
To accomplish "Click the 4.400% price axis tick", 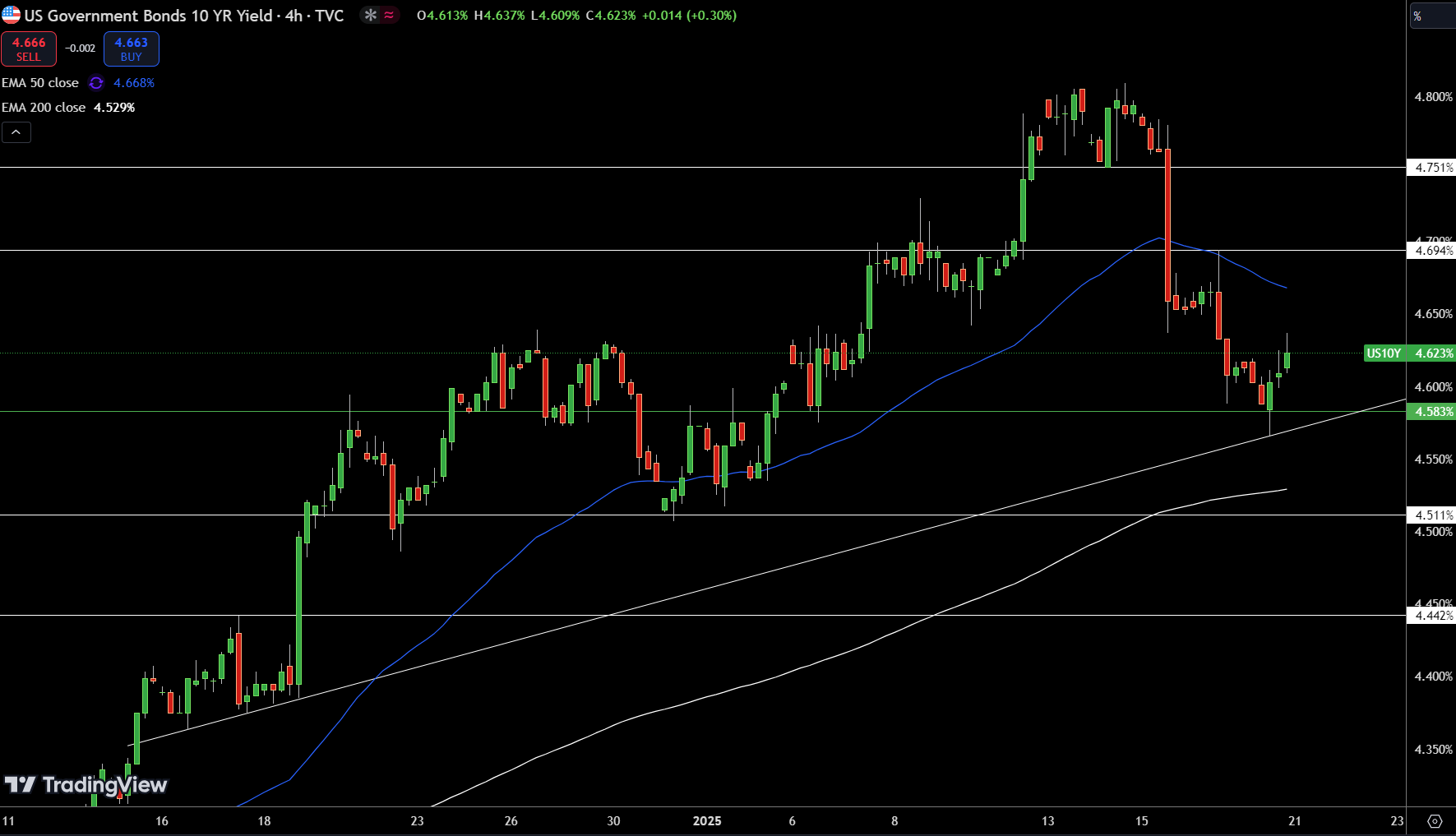I will tap(1433, 677).
